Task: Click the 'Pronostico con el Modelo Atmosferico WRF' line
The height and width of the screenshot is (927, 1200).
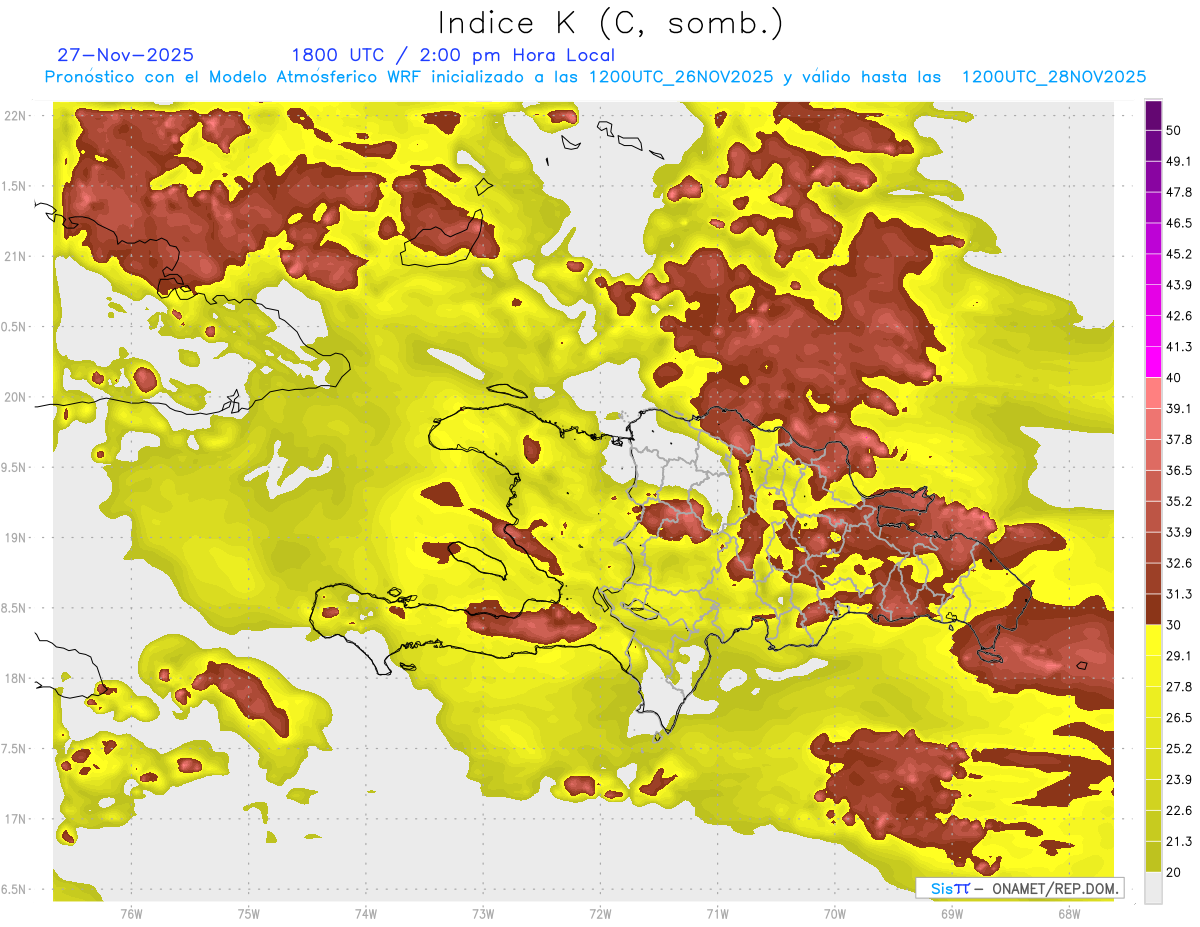Action: pyautogui.click(x=595, y=77)
